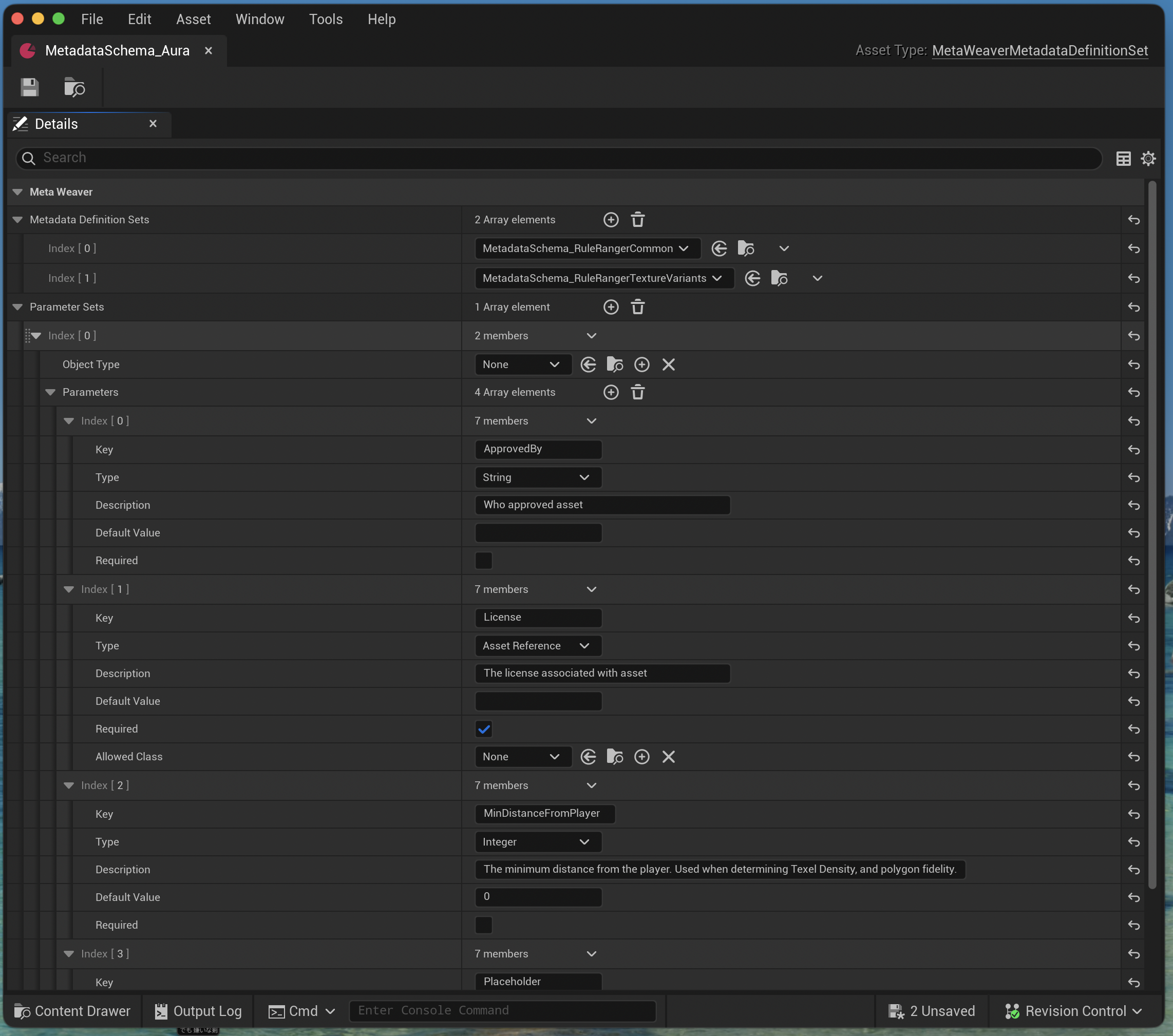The height and width of the screenshot is (1036, 1173).
Task: Save the MetadataSchema_Aura asset
Action: point(29,87)
